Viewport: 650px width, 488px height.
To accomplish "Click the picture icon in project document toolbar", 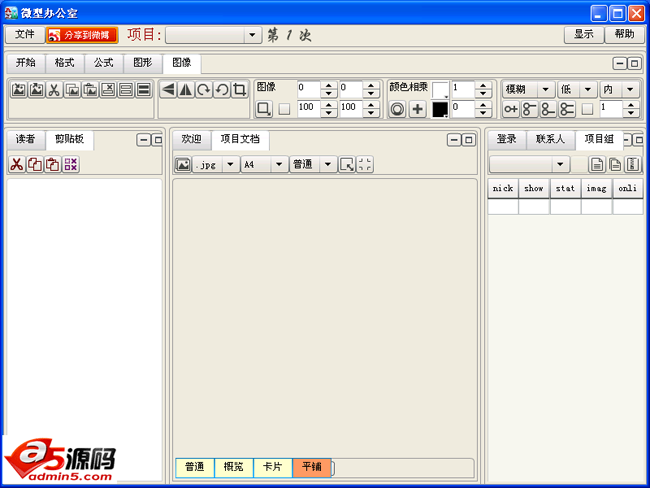I will click(x=182, y=165).
